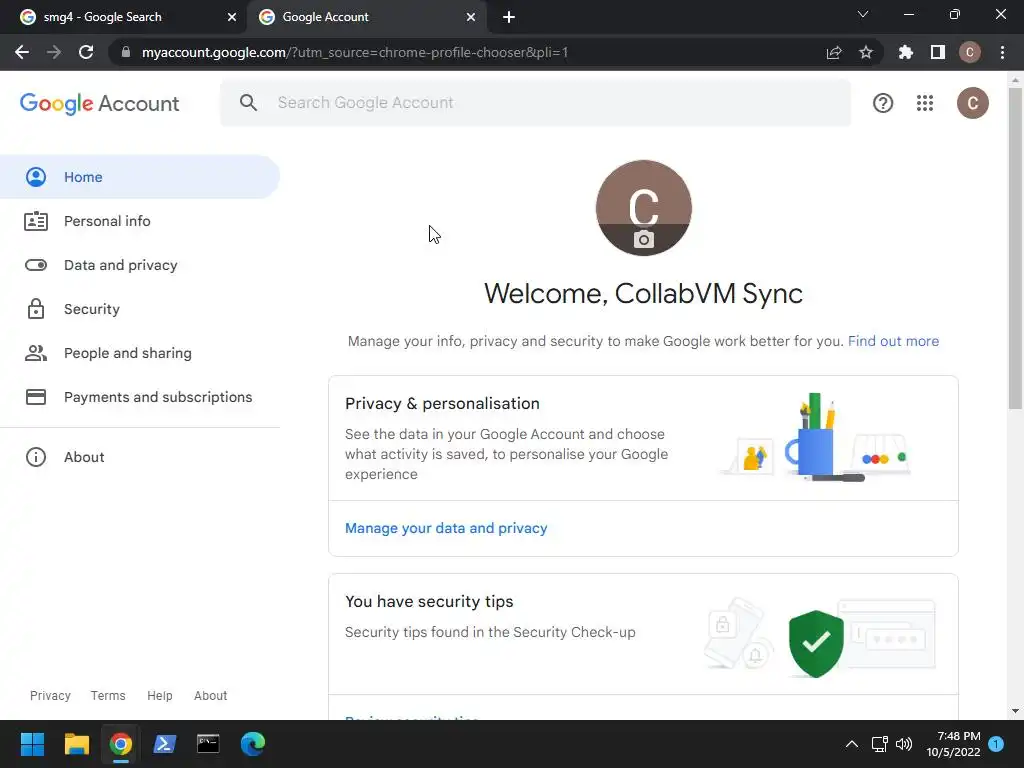Open Chrome extensions puzzle icon
The width and height of the screenshot is (1024, 768).
905,52
